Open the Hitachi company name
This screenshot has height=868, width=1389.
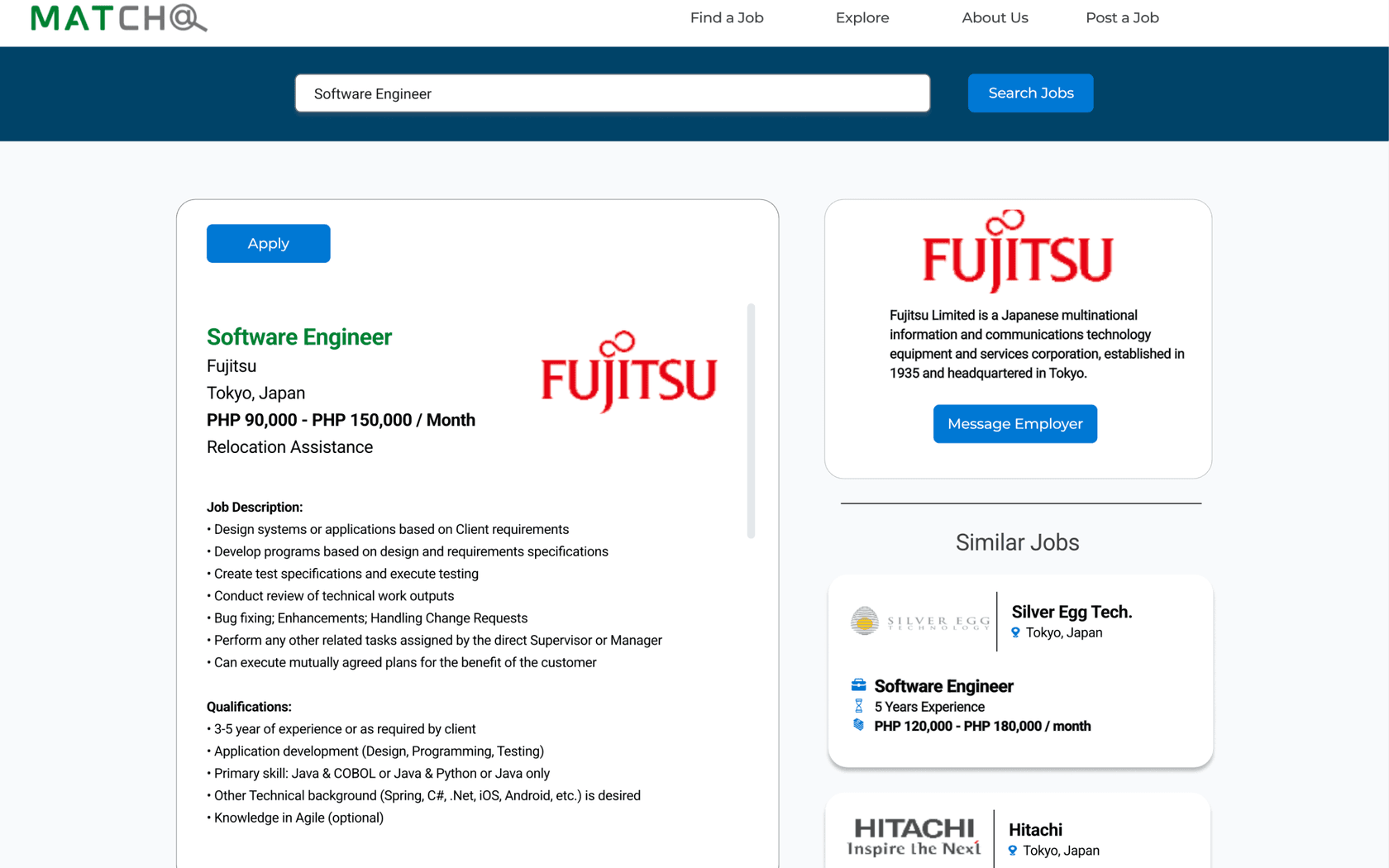(x=1035, y=830)
